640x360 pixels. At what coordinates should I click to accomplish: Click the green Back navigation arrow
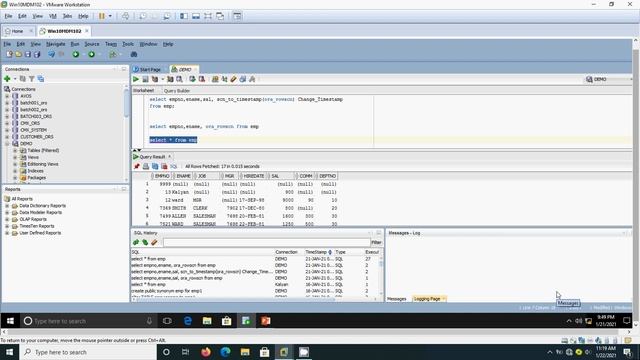tap(76, 54)
